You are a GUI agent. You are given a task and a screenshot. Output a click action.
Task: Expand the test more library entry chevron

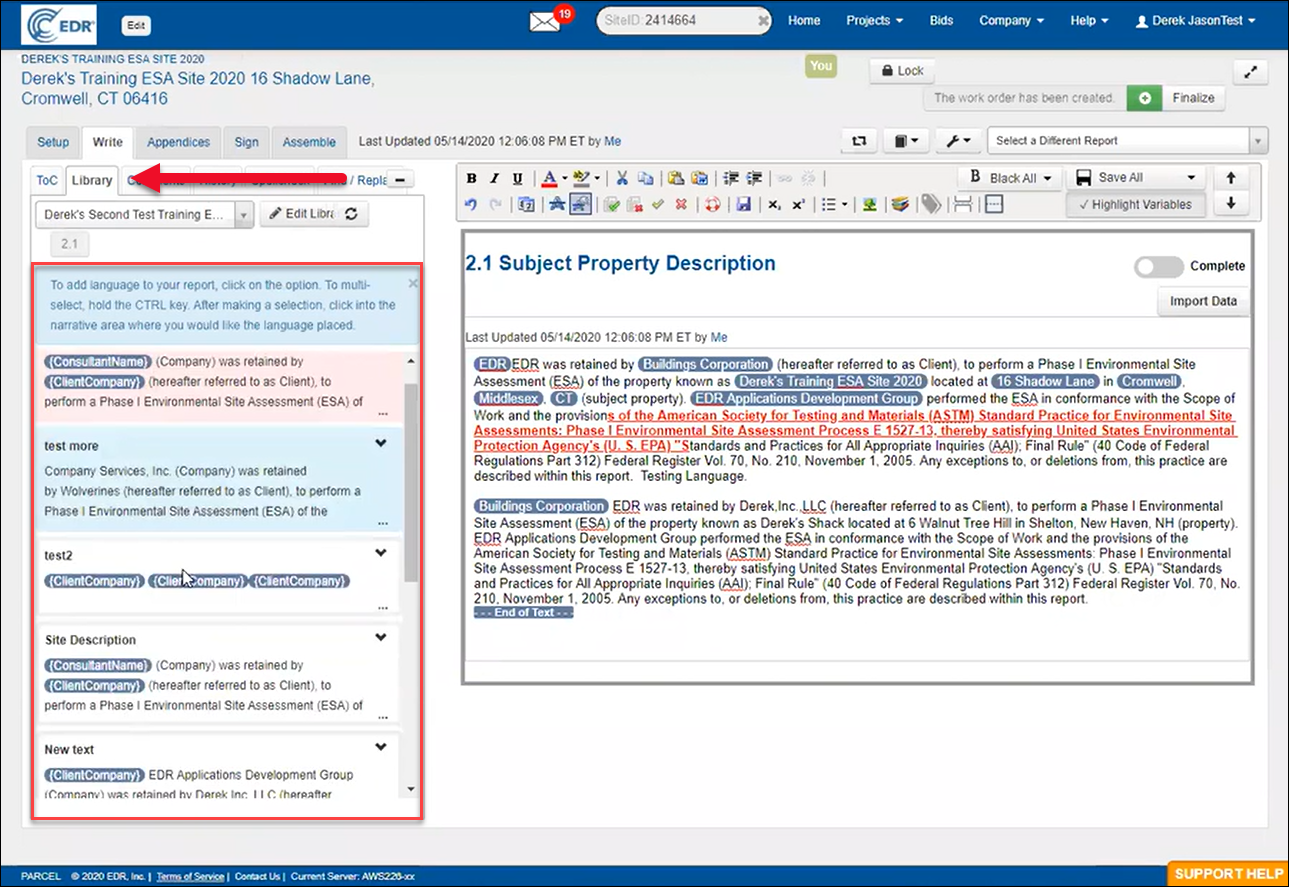click(381, 443)
